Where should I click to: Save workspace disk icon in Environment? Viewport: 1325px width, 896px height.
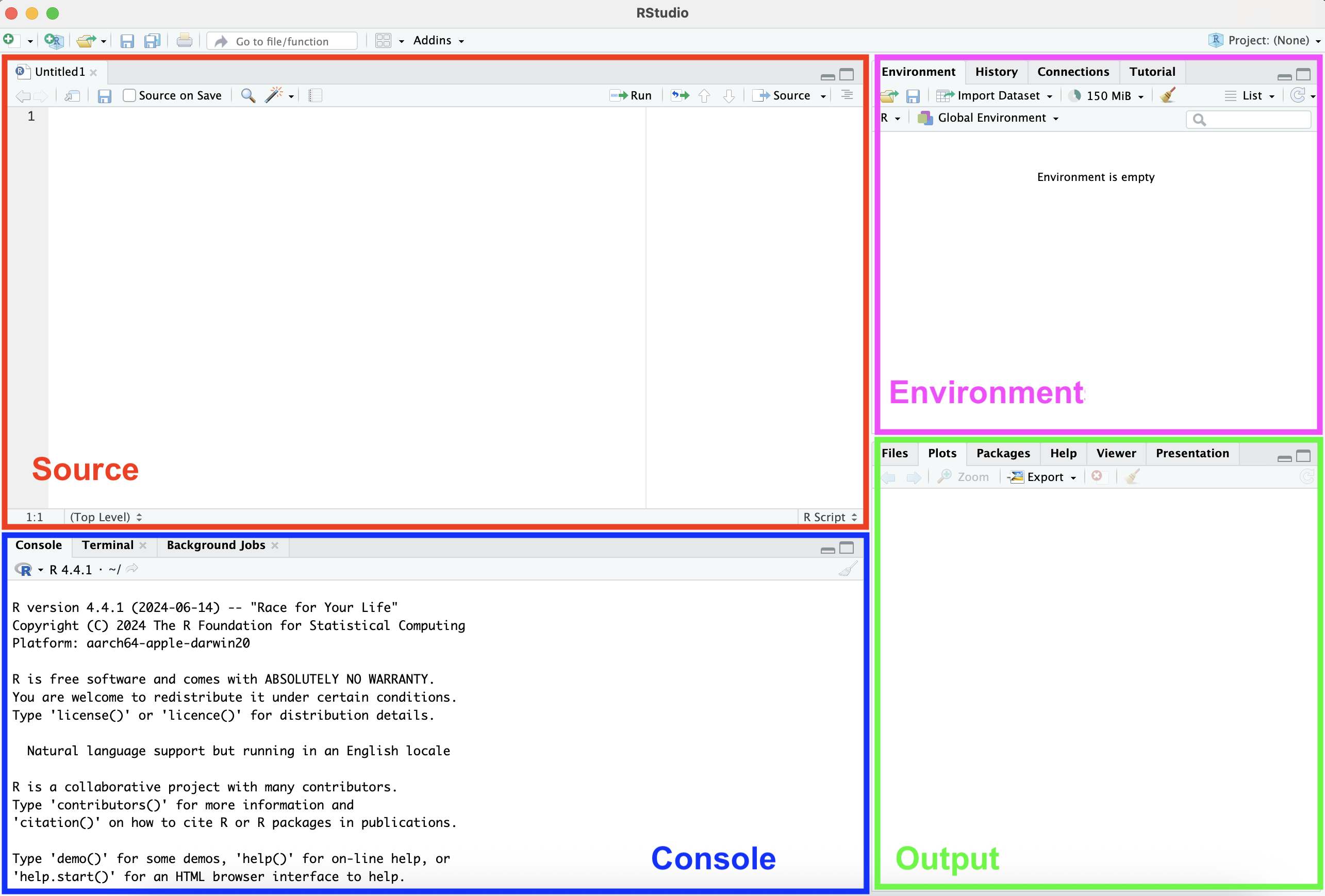tap(913, 96)
